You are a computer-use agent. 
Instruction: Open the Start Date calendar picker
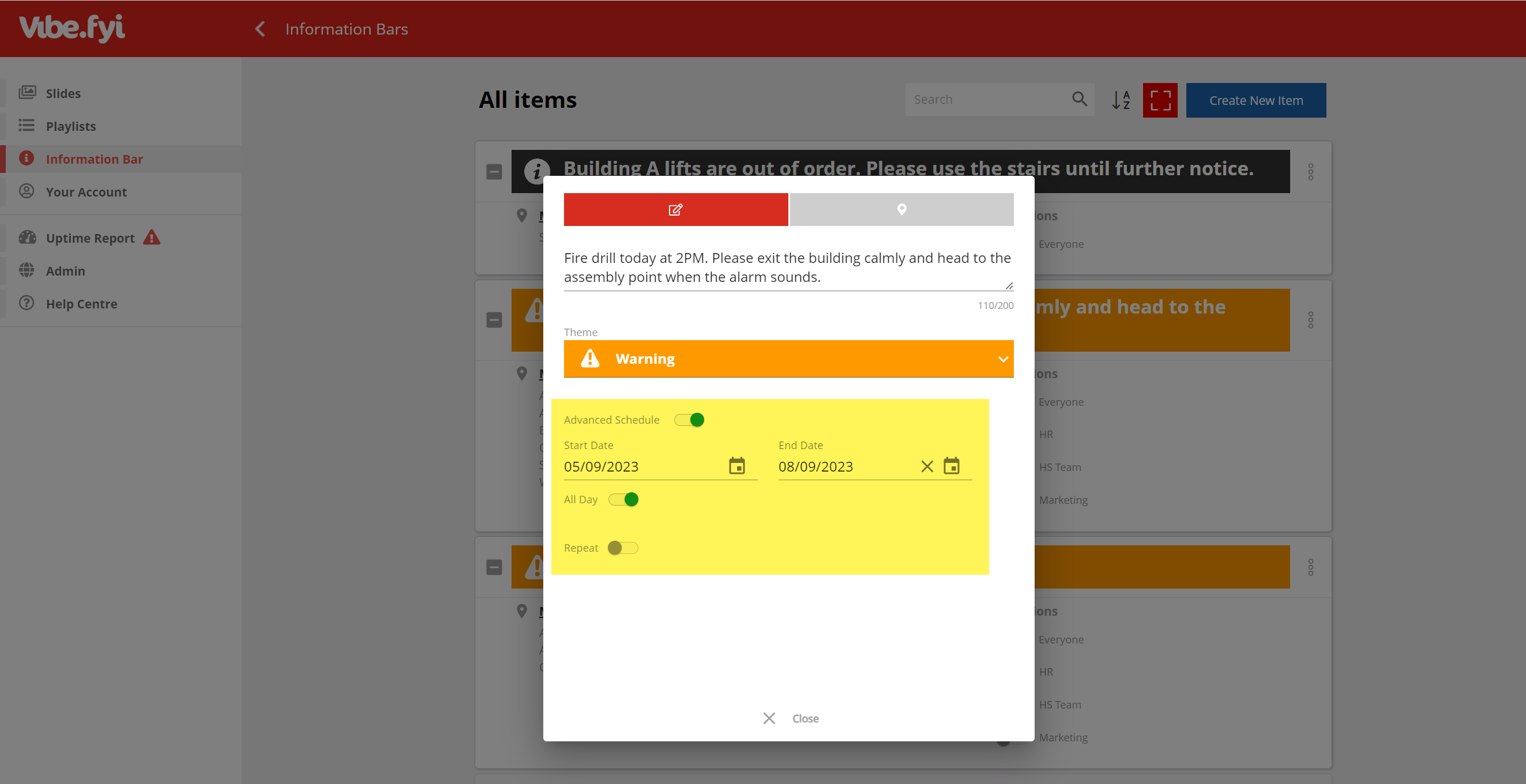pyautogui.click(x=737, y=466)
